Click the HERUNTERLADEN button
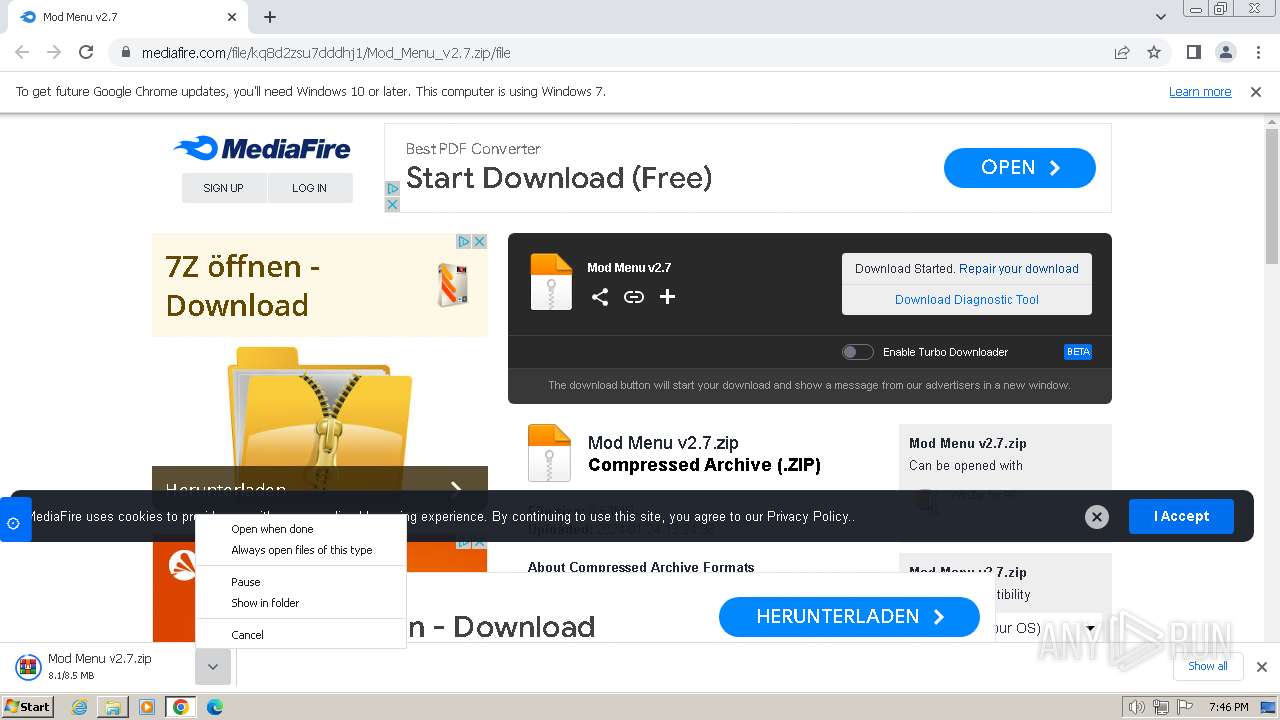Image resolution: width=1280 pixels, height=720 pixels. coord(849,617)
